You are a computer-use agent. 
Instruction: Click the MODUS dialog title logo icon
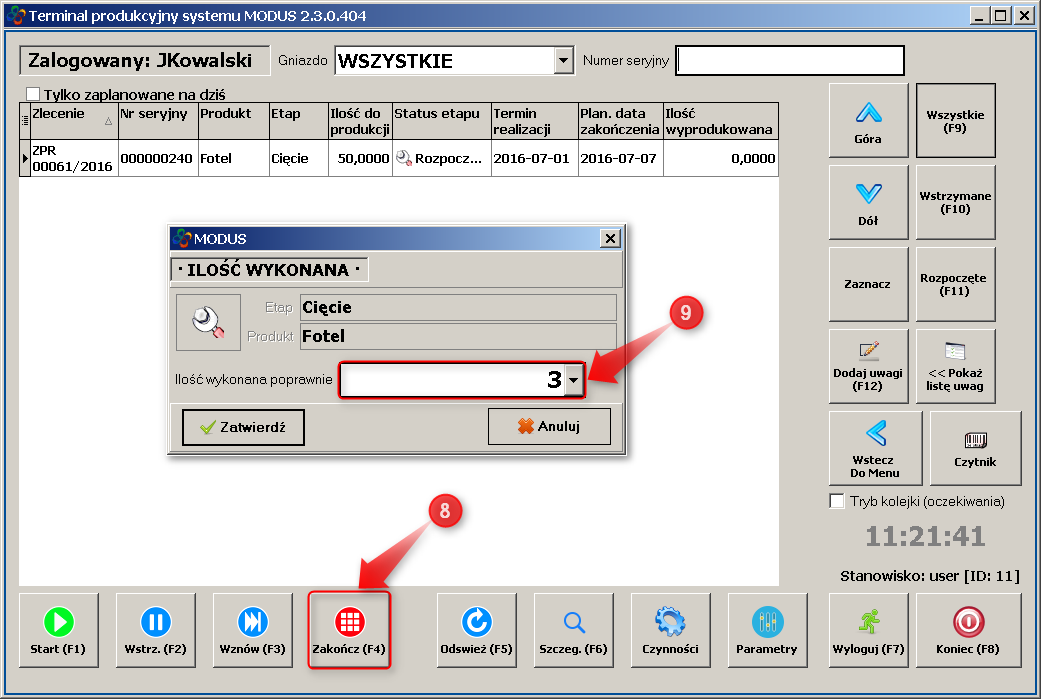pos(182,238)
